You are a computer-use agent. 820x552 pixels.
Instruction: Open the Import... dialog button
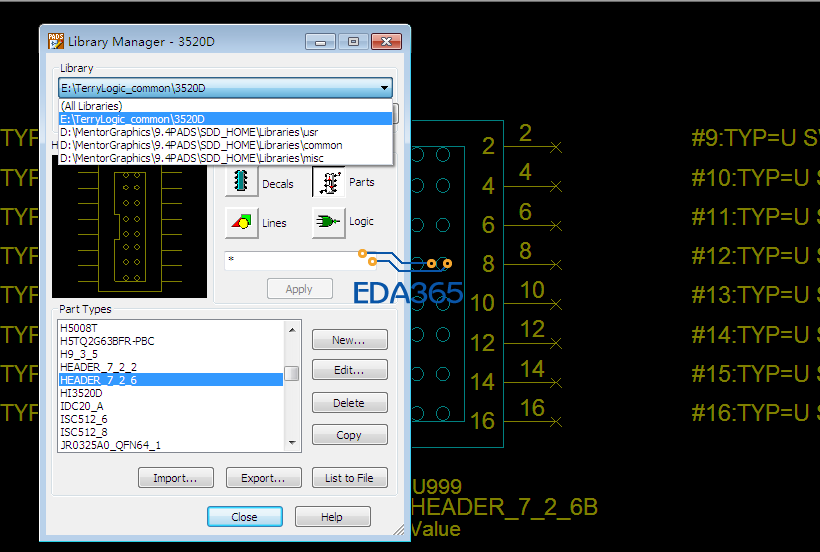pyautogui.click(x=176, y=478)
